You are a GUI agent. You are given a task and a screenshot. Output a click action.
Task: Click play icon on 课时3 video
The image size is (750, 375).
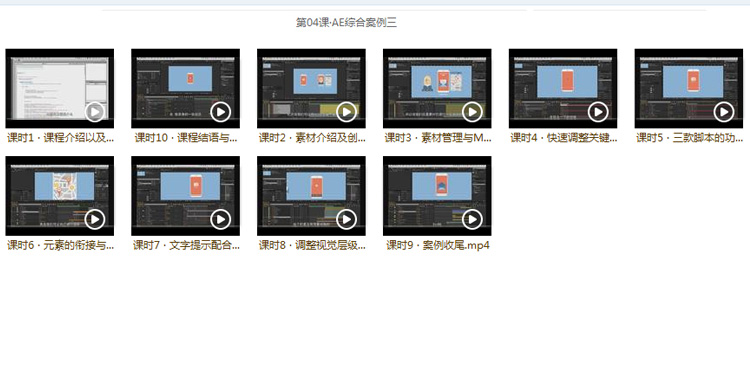(x=472, y=112)
